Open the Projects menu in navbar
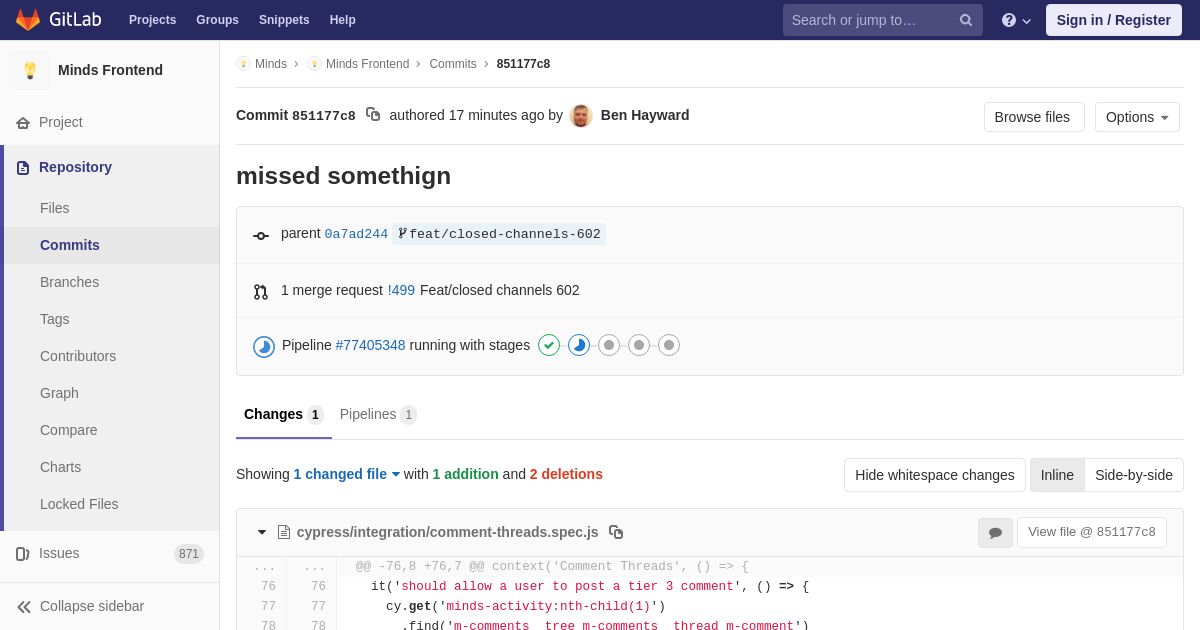The height and width of the screenshot is (630, 1200). pyautogui.click(x=152, y=20)
